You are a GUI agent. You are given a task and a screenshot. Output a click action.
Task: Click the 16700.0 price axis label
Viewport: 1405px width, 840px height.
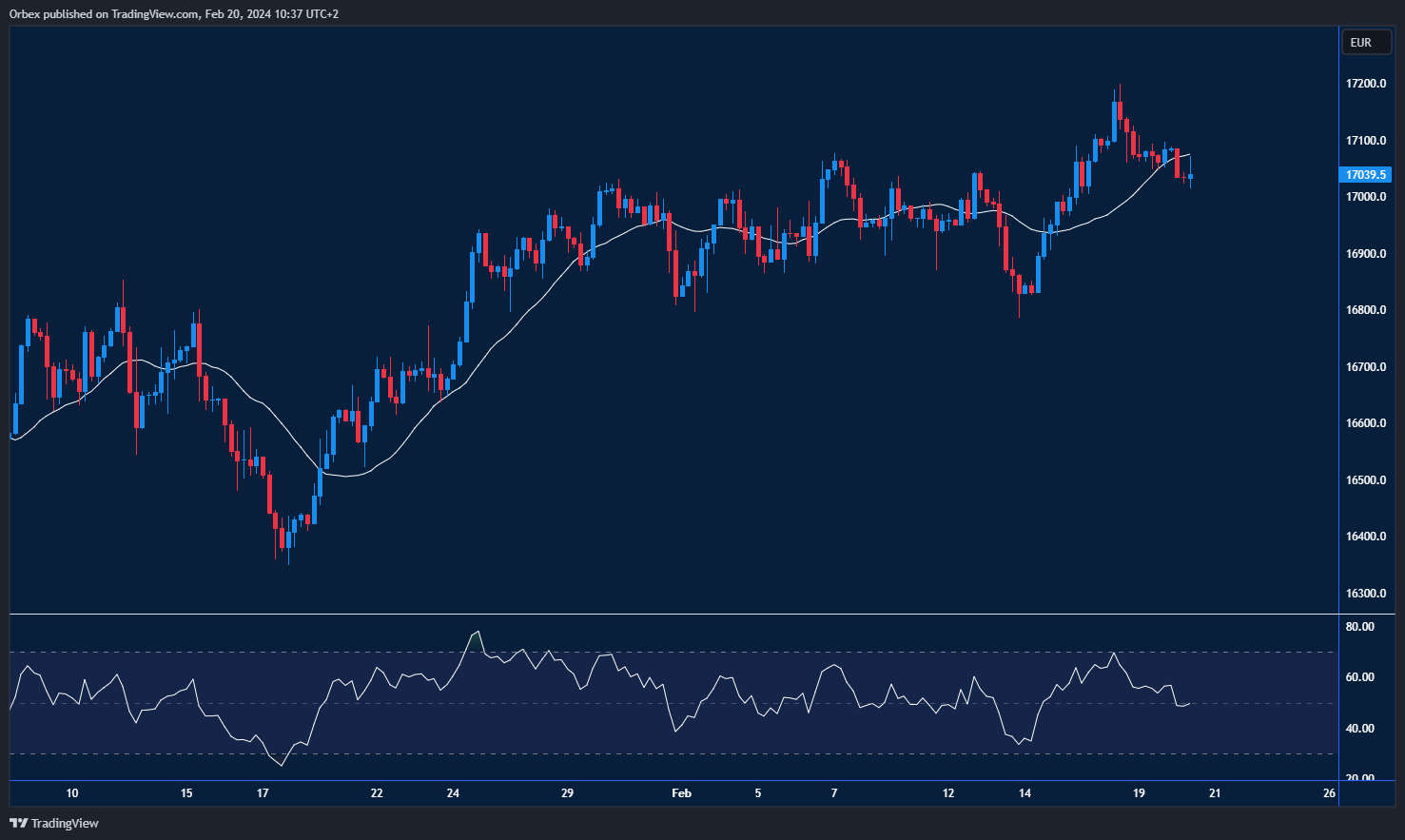pos(1365,367)
